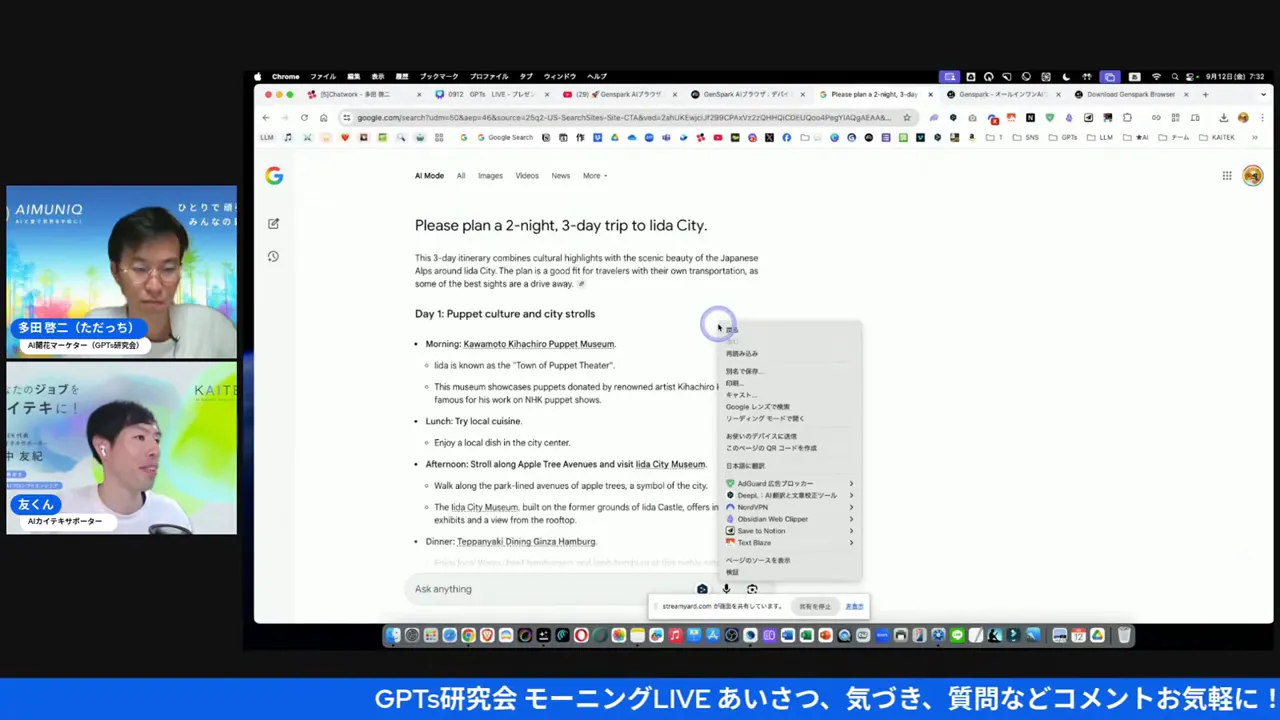Switch to Images search results tab
The image size is (1280, 720).
(490, 176)
